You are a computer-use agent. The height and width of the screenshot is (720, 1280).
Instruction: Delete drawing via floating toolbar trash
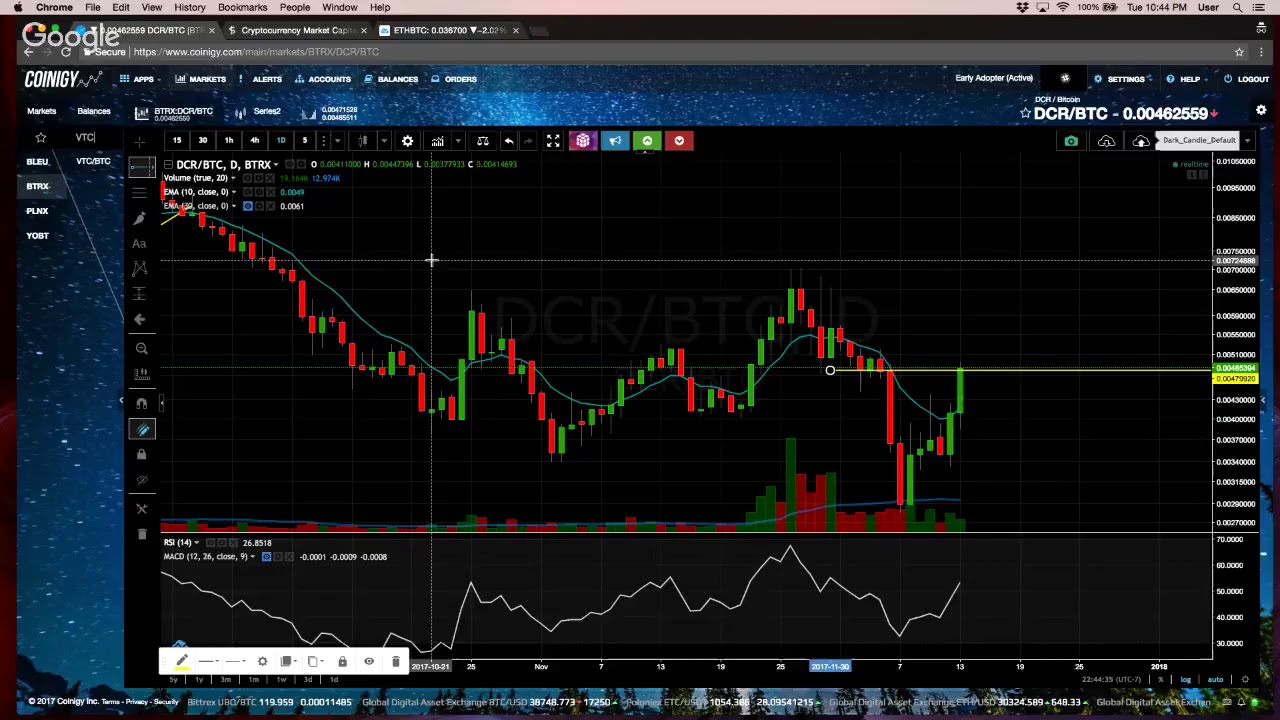[395, 661]
